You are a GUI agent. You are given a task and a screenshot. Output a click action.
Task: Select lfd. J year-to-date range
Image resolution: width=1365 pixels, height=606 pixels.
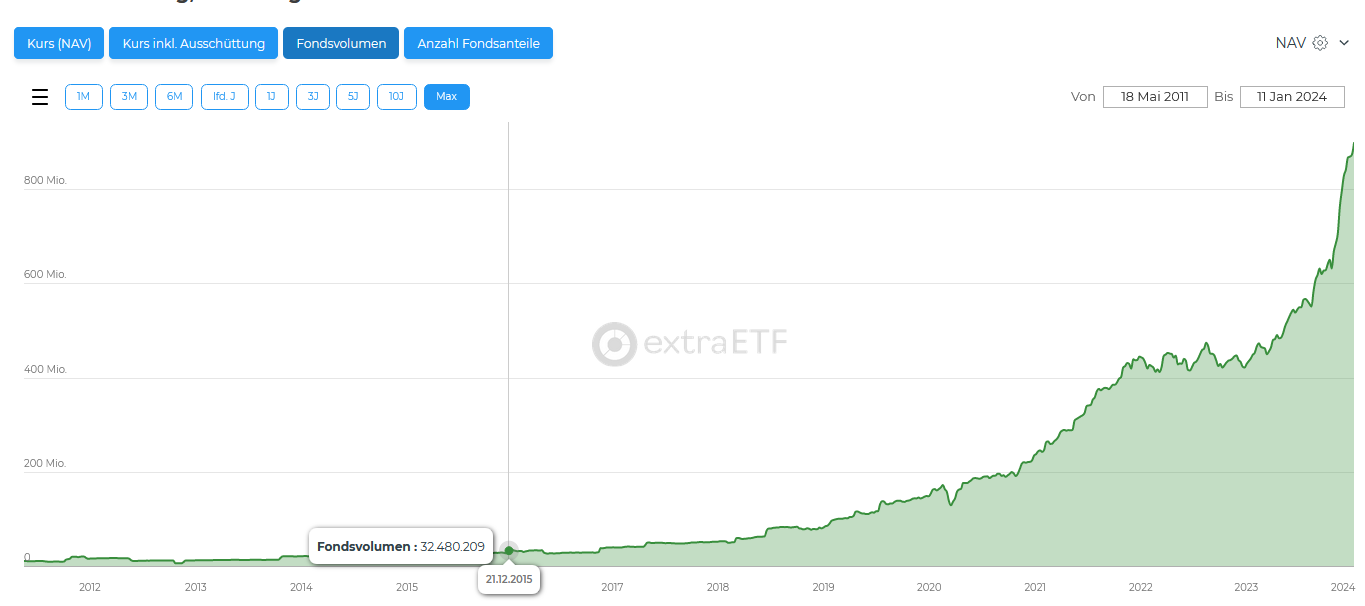(x=224, y=97)
